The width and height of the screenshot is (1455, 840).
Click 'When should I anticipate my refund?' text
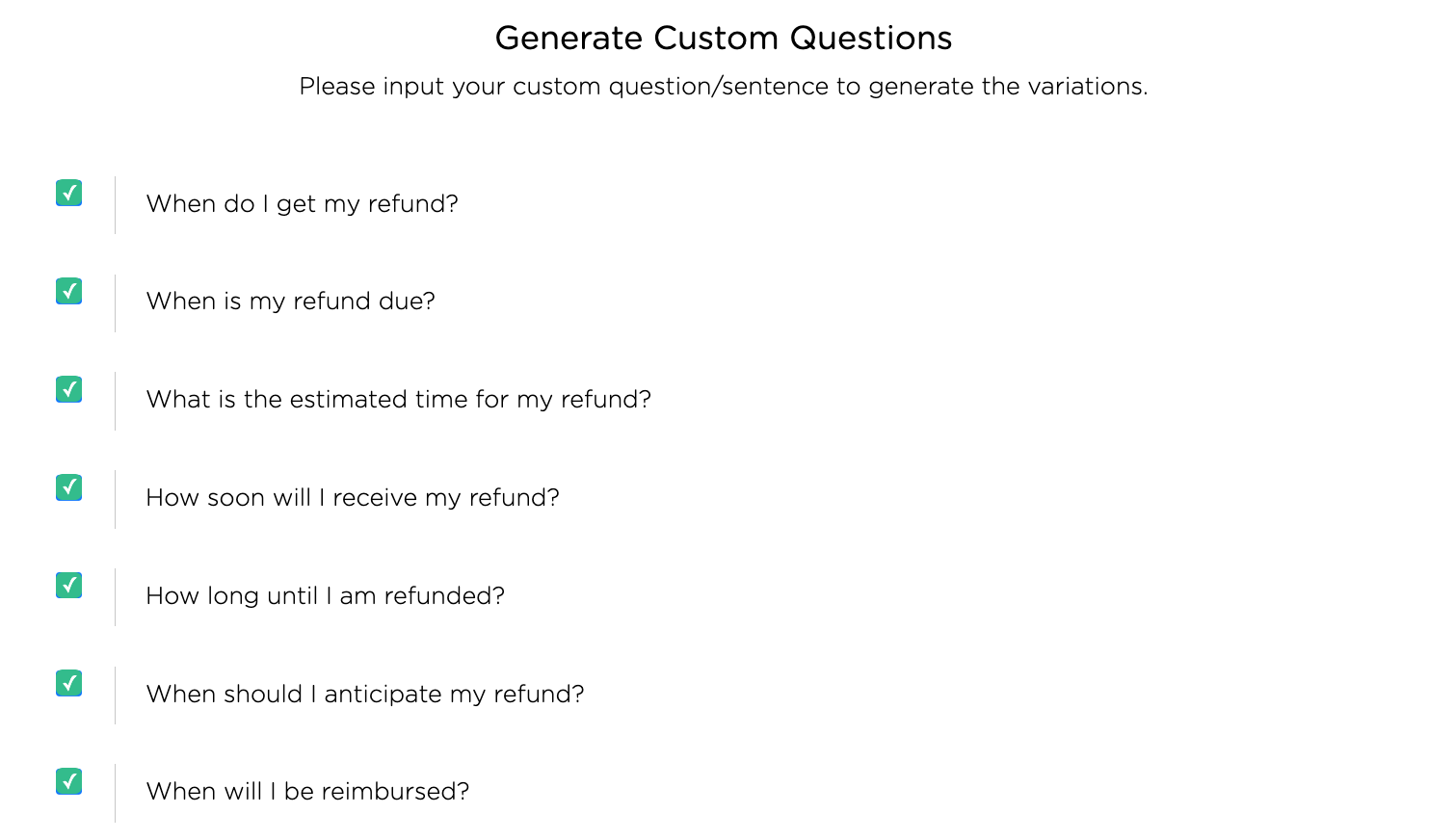(x=364, y=695)
